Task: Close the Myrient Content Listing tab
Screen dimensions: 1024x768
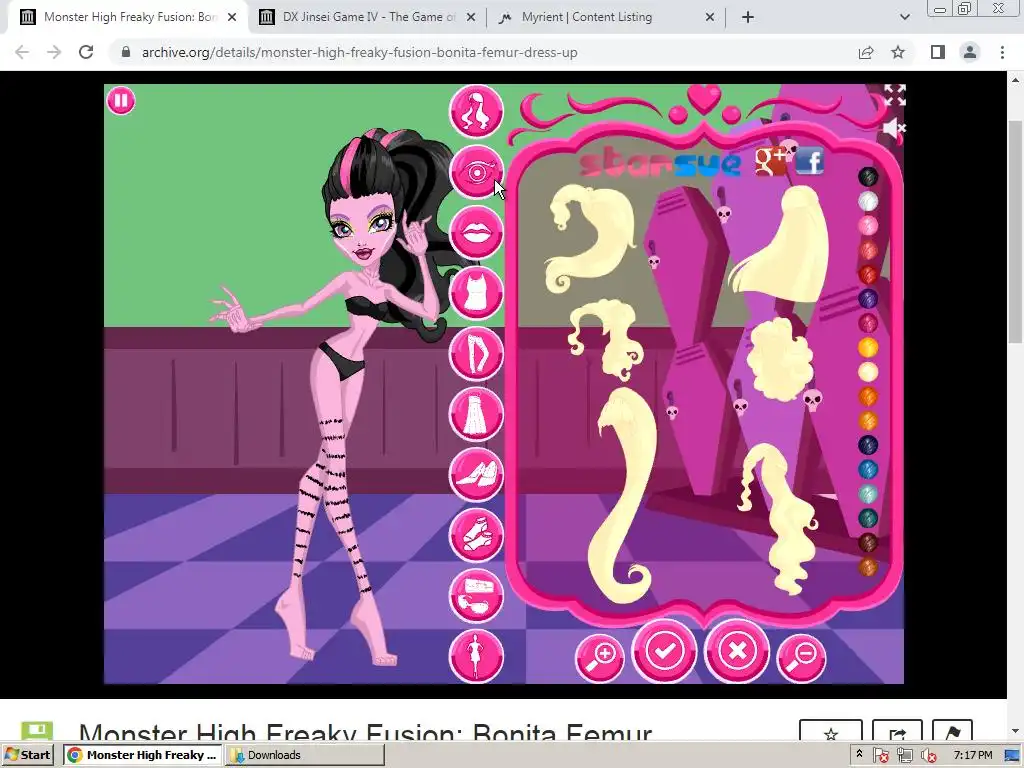Action: 710,18
